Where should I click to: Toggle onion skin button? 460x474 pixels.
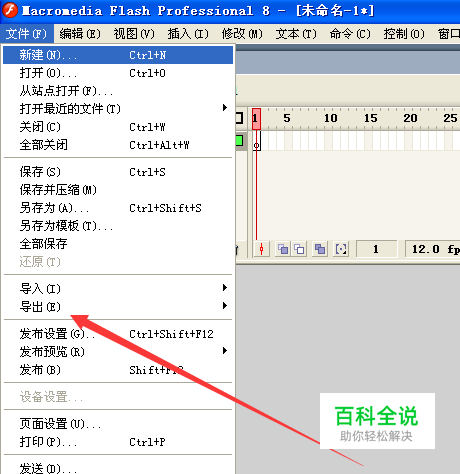[x=283, y=249]
